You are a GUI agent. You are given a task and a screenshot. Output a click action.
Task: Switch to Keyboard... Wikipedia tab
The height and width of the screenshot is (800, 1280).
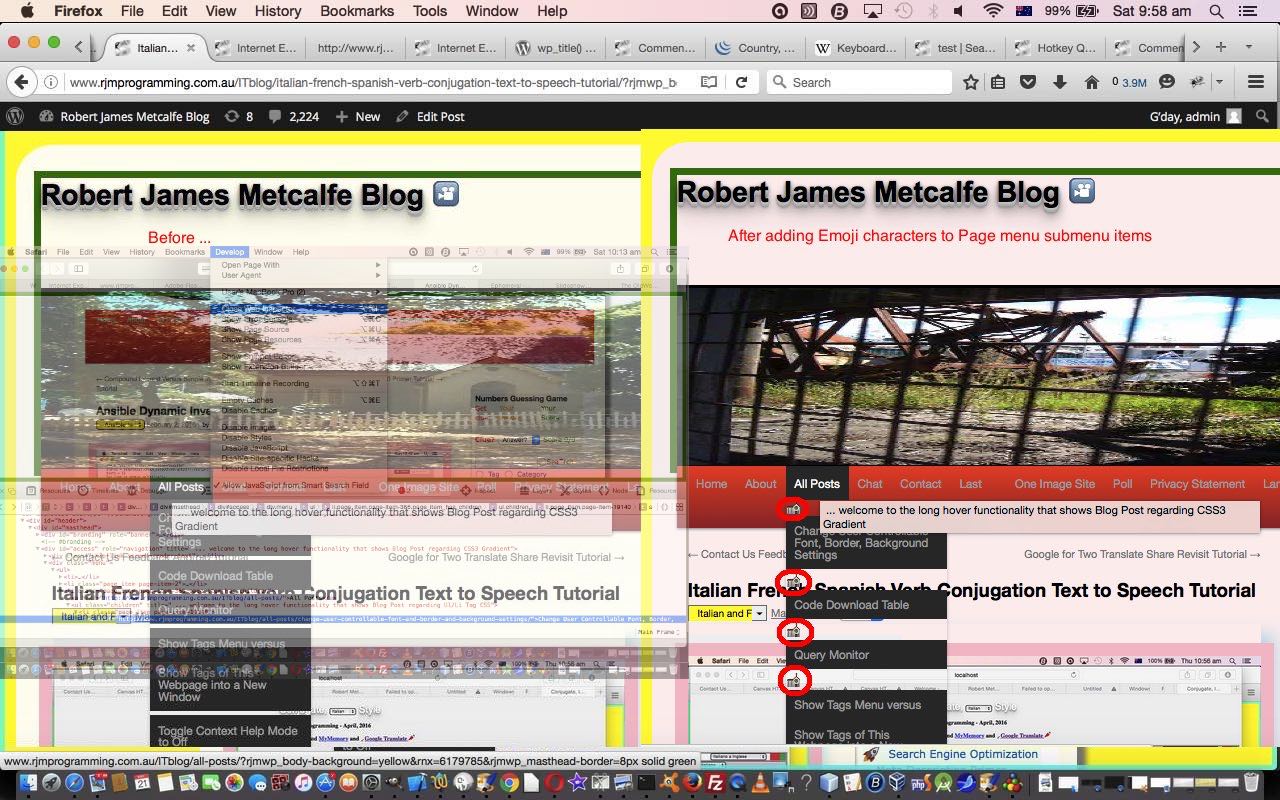click(856, 47)
